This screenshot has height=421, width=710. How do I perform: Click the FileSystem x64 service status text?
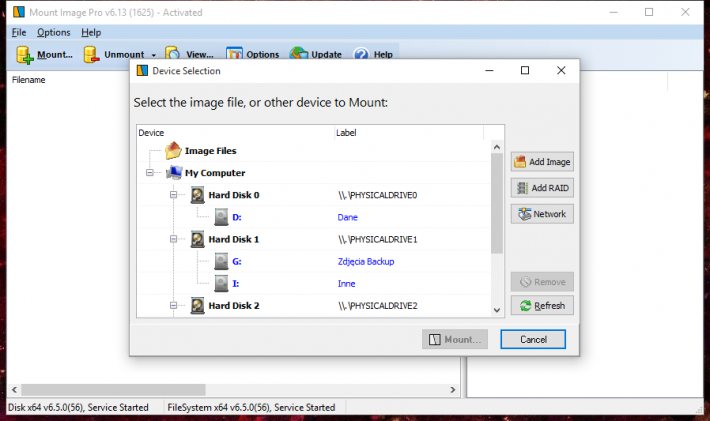251,407
